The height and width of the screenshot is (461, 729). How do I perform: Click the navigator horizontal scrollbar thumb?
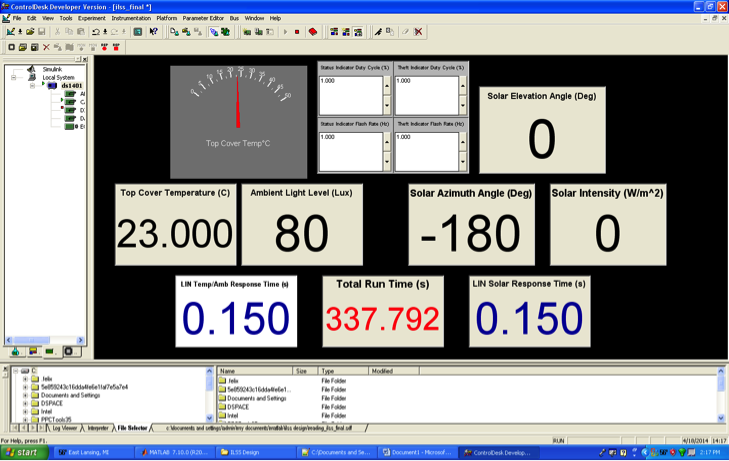(32, 340)
